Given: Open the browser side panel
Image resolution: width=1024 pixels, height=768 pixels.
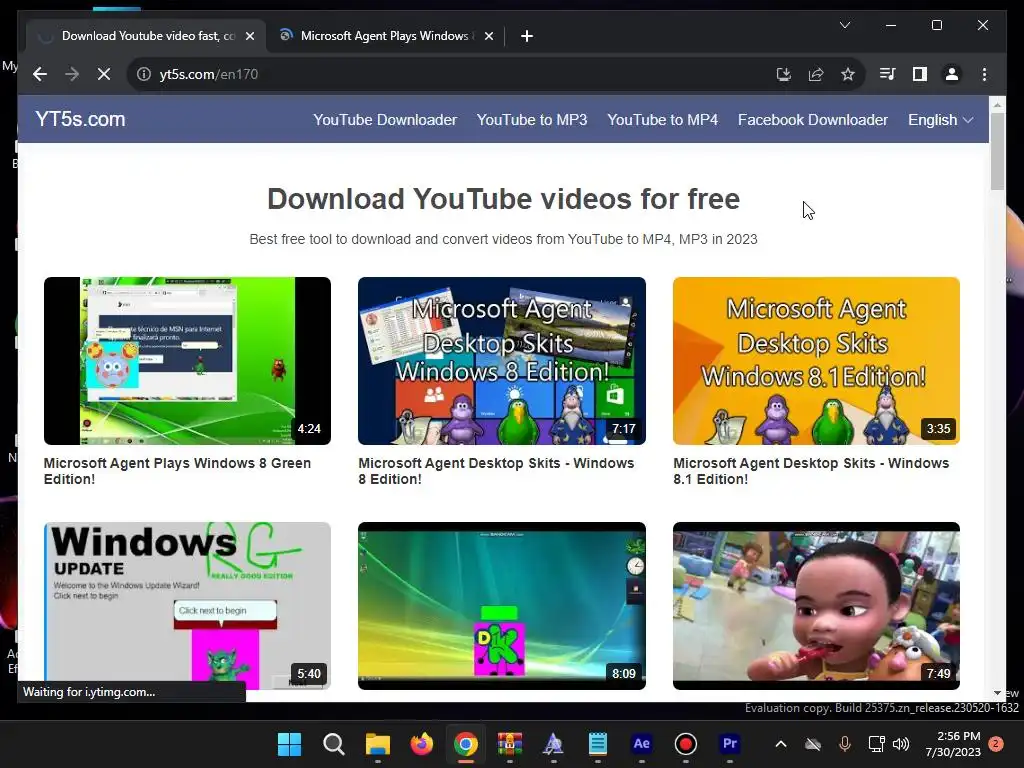Looking at the screenshot, I should tap(920, 74).
